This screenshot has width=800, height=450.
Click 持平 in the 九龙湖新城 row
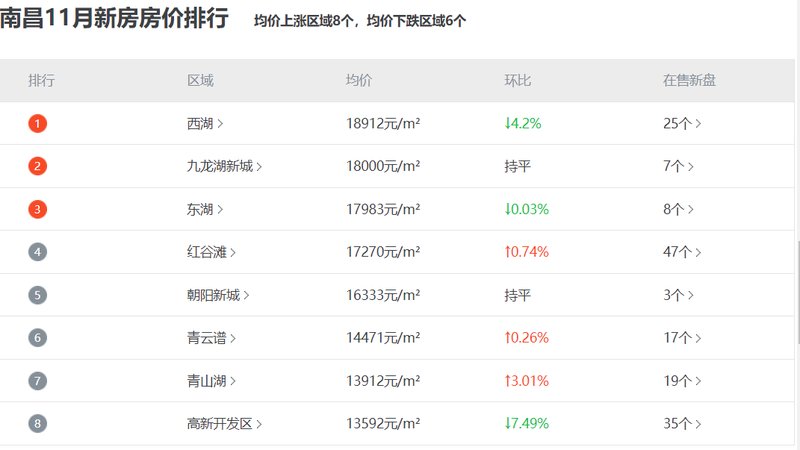point(517,166)
